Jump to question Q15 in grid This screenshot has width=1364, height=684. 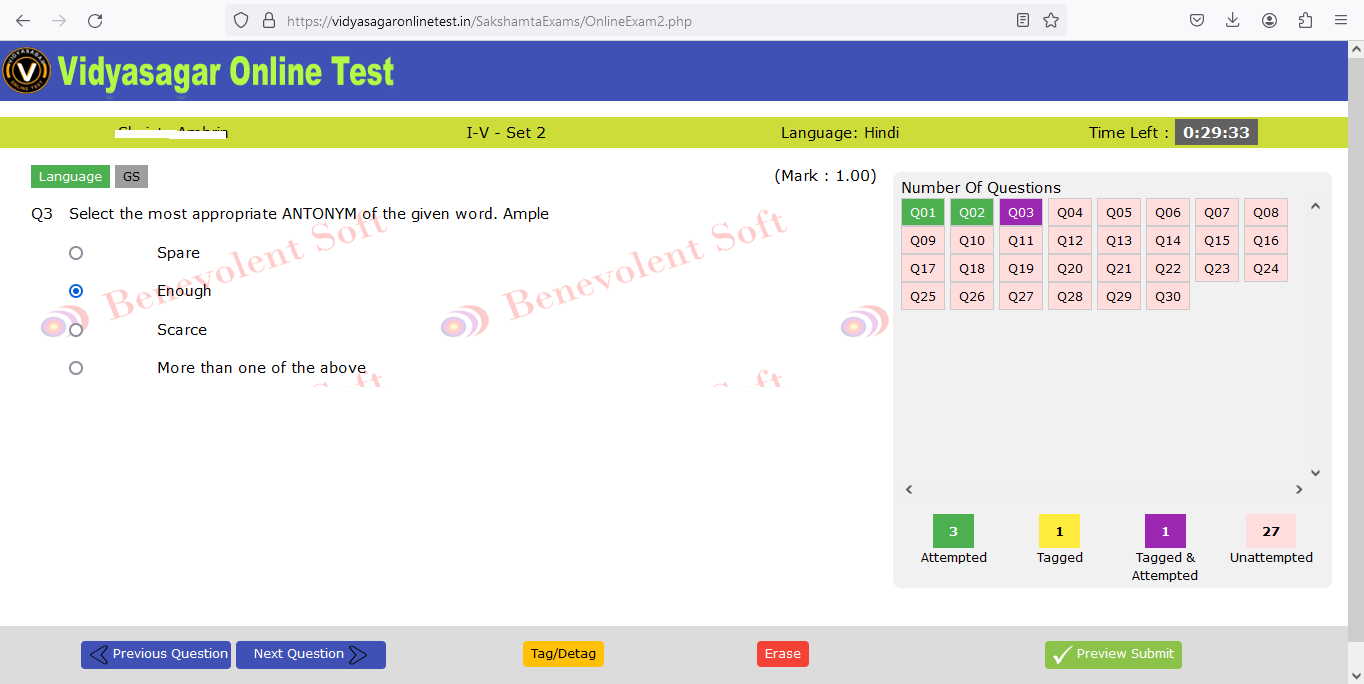1216,240
